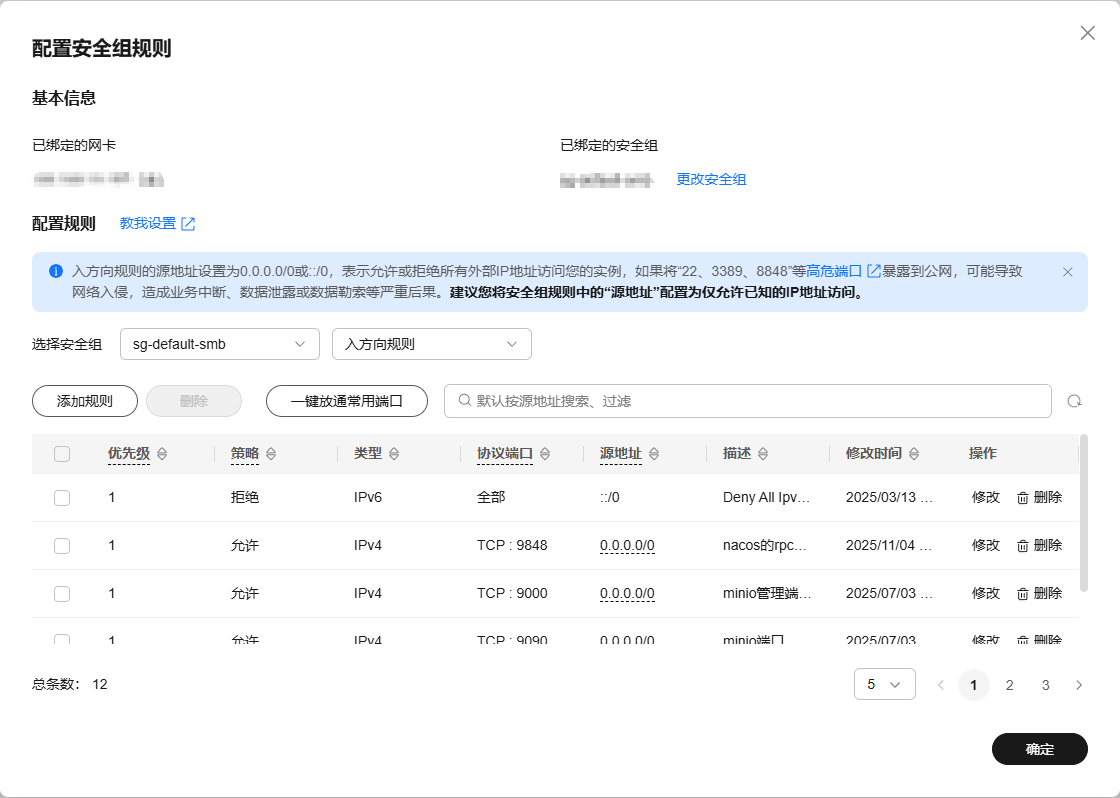Check the IPv6 拒绝 rule checkbox
The image size is (1120, 798).
click(62, 498)
